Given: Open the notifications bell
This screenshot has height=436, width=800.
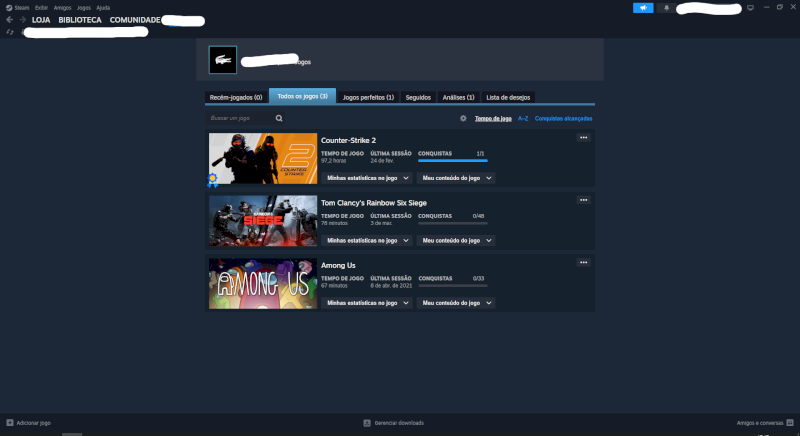Looking at the screenshot, I should 666,8.
